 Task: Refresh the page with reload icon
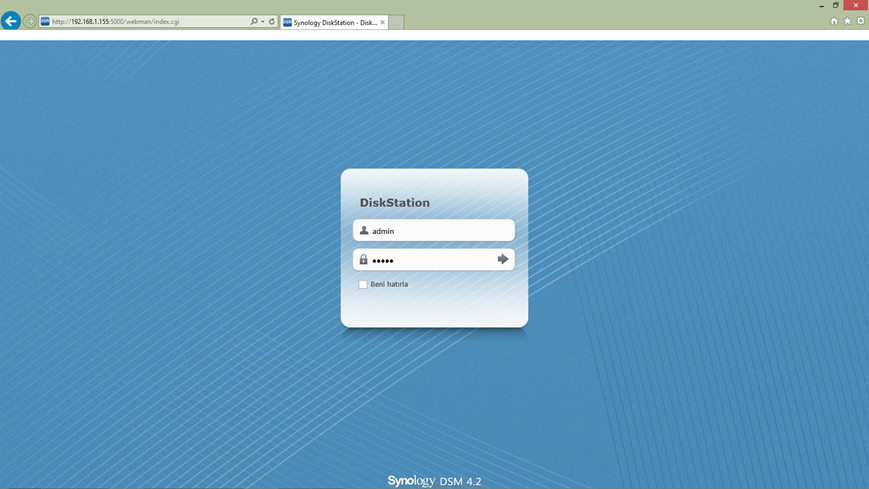(x=272, y=22)
